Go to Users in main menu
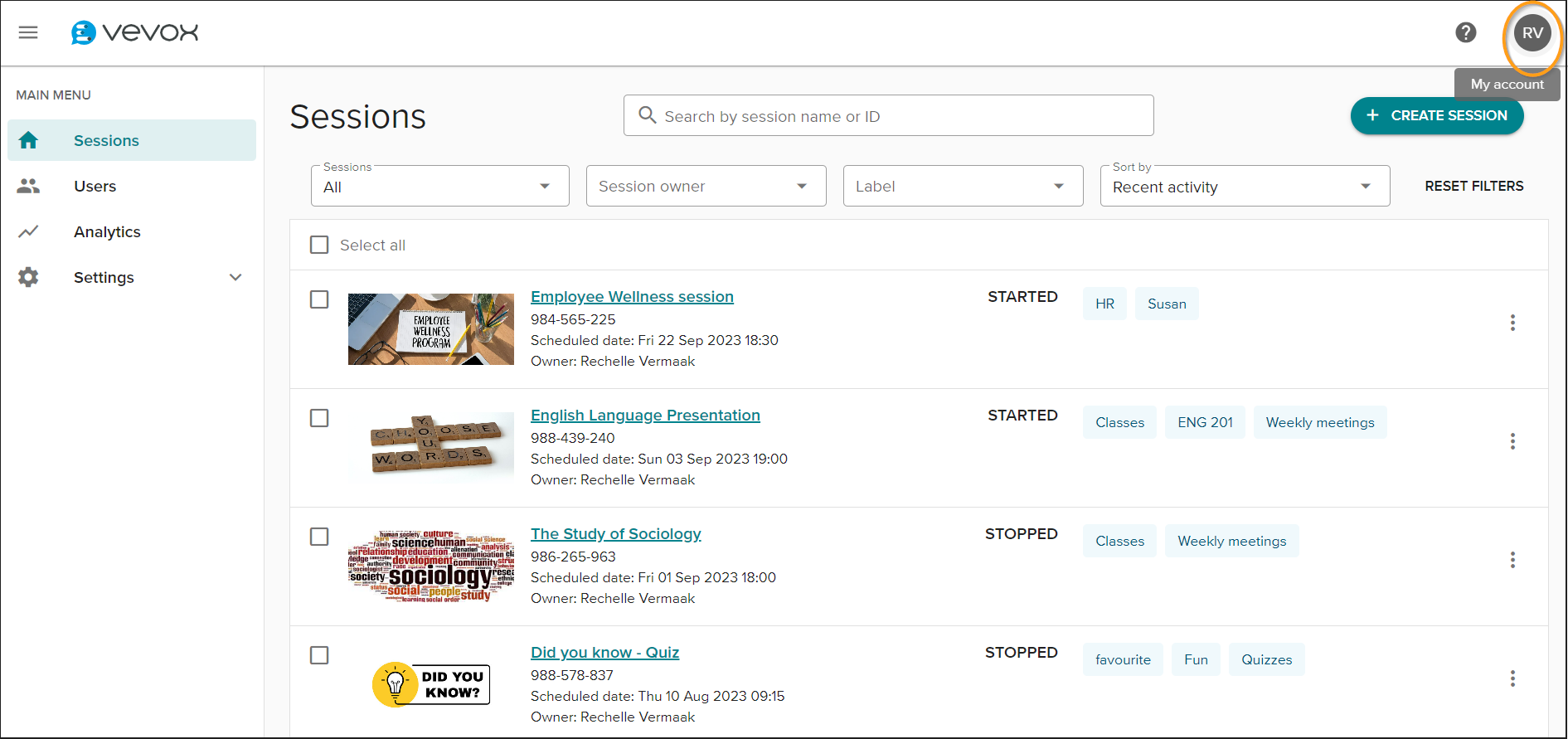 click(132, 186)
